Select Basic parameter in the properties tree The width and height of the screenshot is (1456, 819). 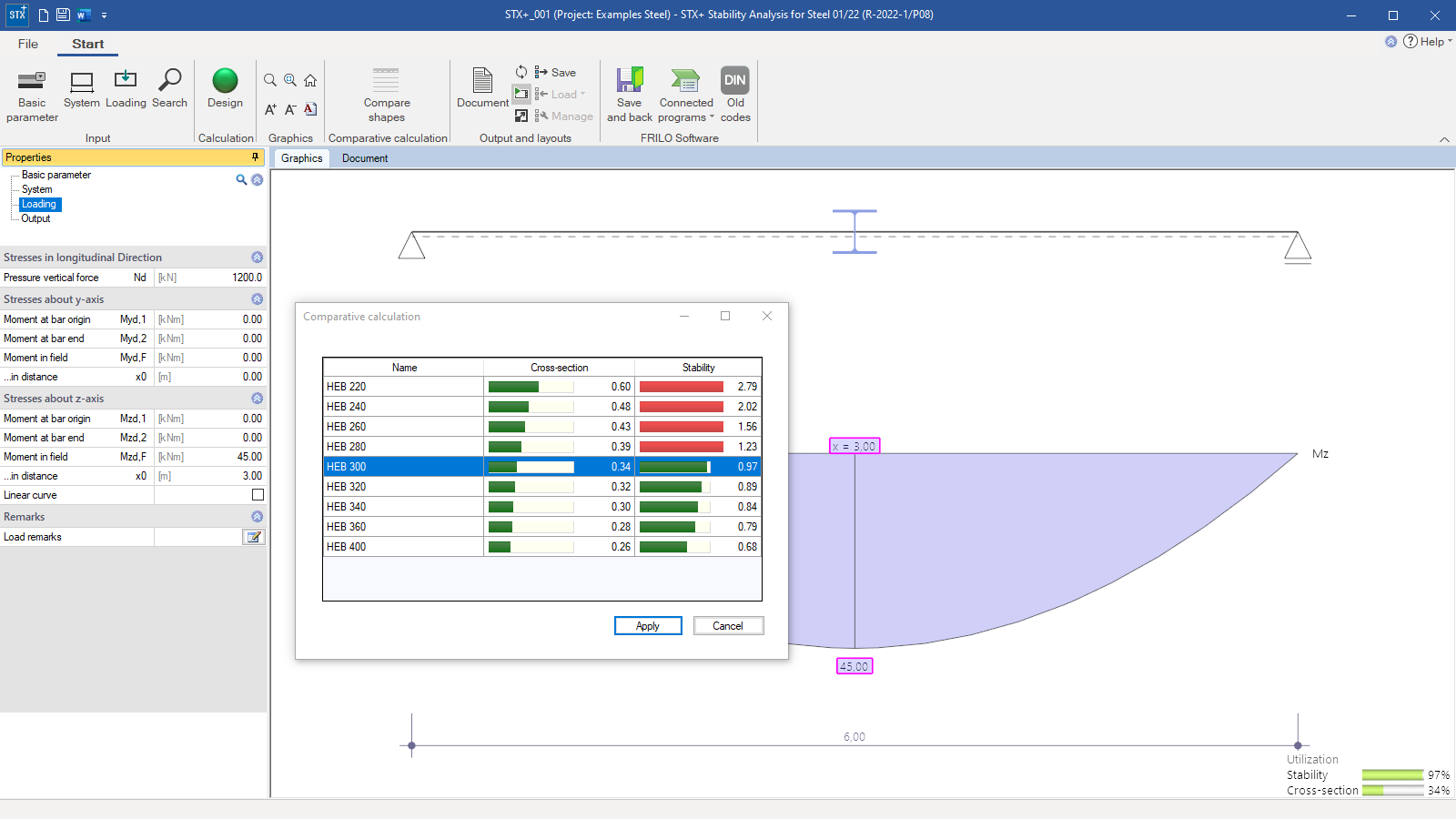[x=56, y=175]
